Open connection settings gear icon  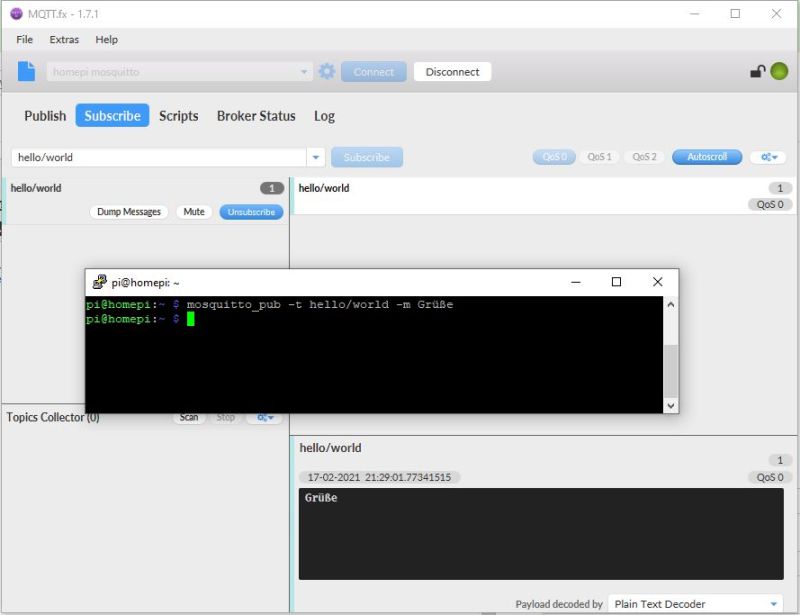[x=327, y=71]
